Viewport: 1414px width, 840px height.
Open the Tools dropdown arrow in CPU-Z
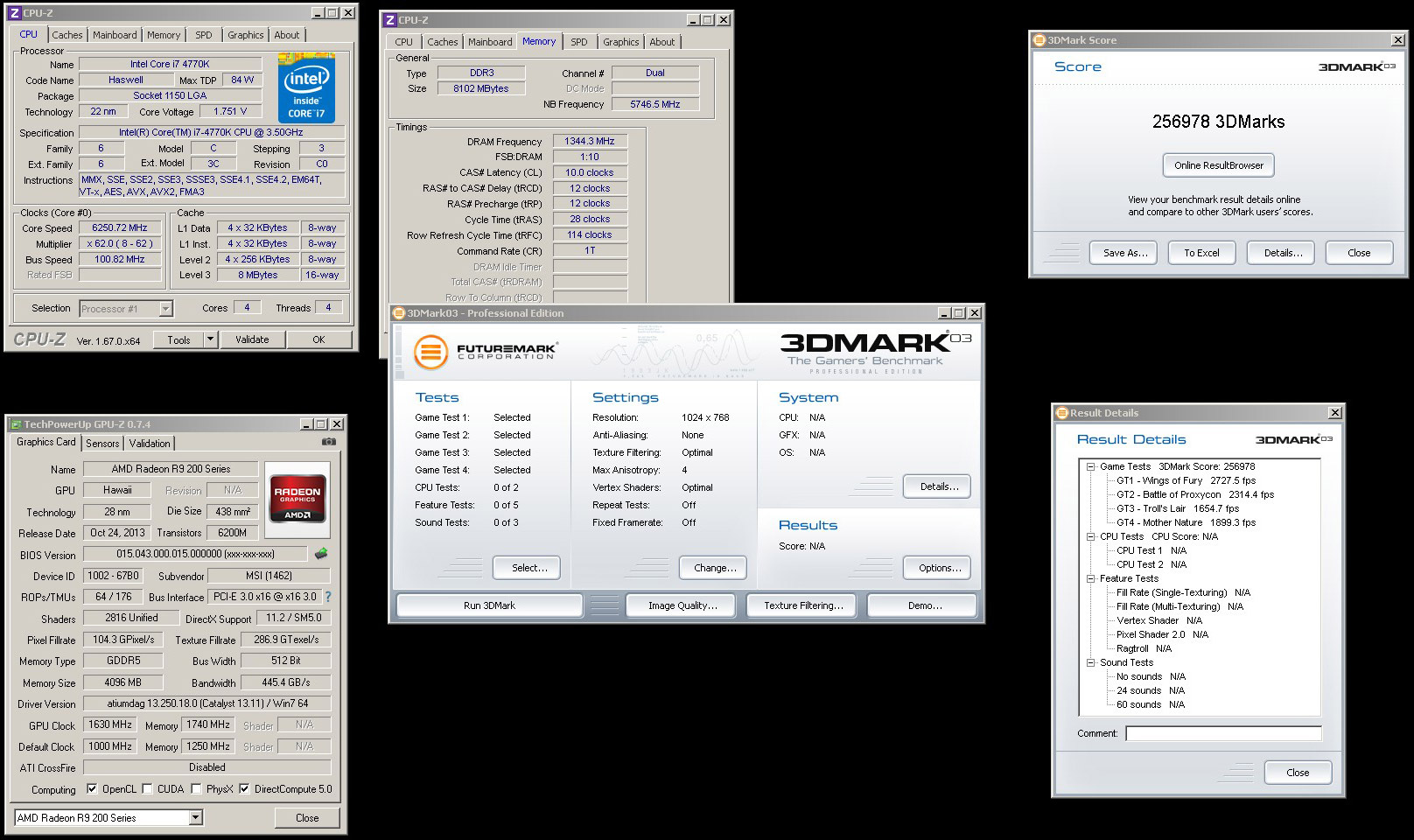[x=210, y=339]
